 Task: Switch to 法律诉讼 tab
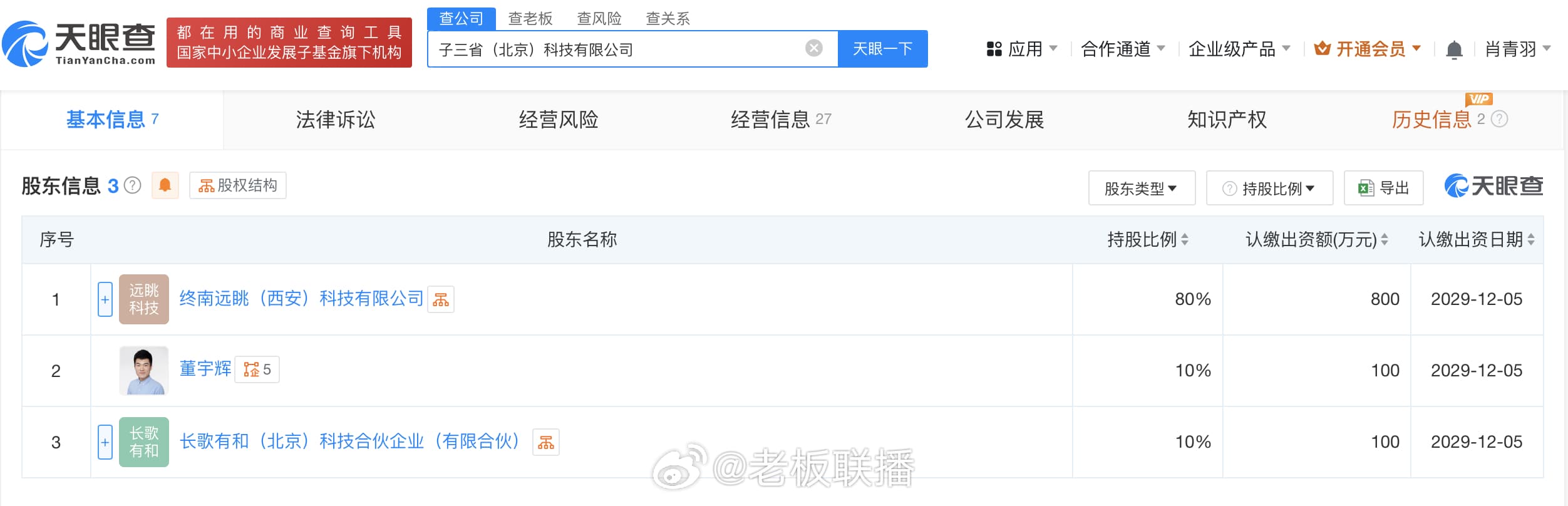[x=335, y=120]
